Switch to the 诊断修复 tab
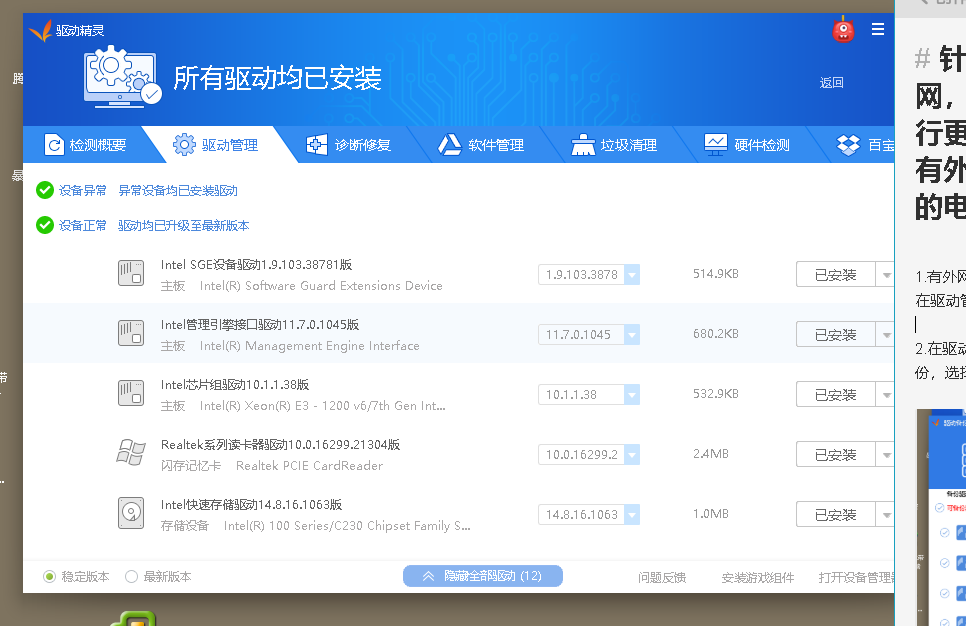Image resolution: width=966 pixels, height=626 pixels. click(351, 145)
